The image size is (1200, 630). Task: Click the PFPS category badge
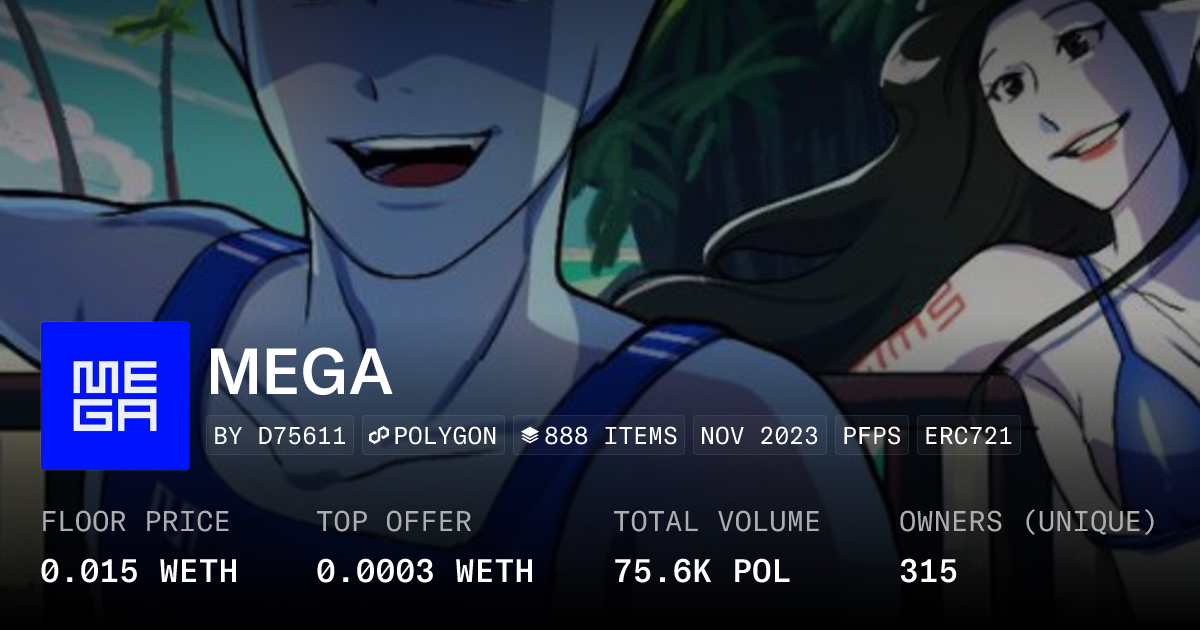tap(872, 436)
